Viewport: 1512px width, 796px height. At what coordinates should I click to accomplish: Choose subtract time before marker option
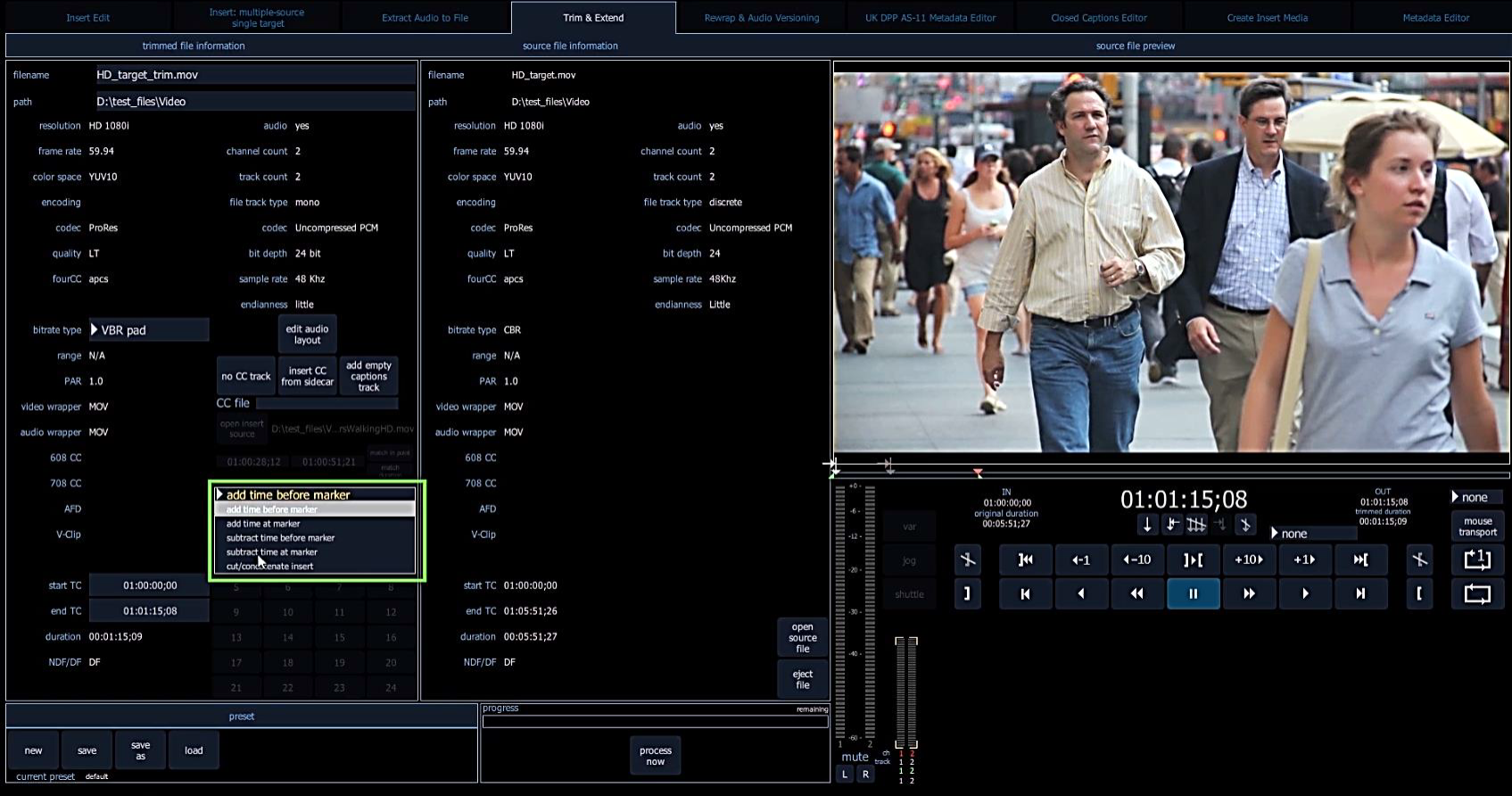point(315,538)
